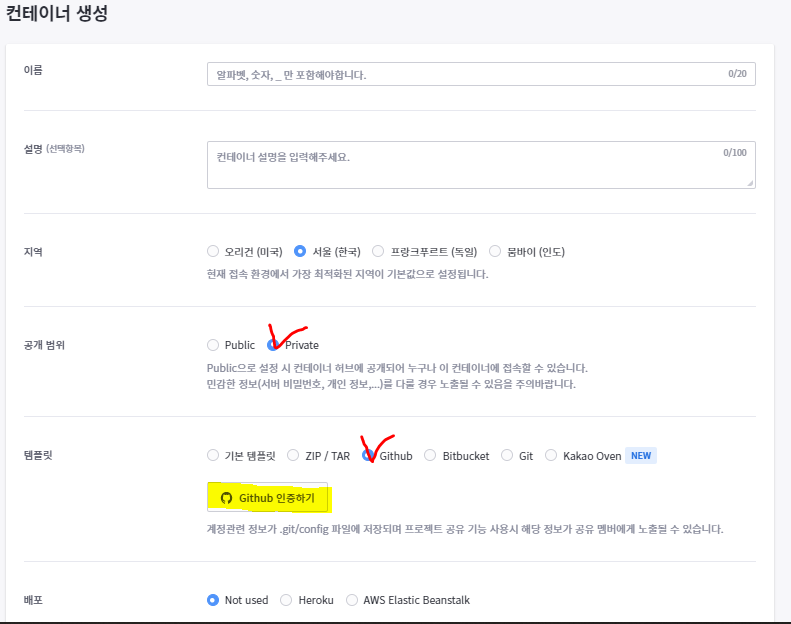Choose the Github template option
The image size is (791, 624).
click(x=368, y=456)
